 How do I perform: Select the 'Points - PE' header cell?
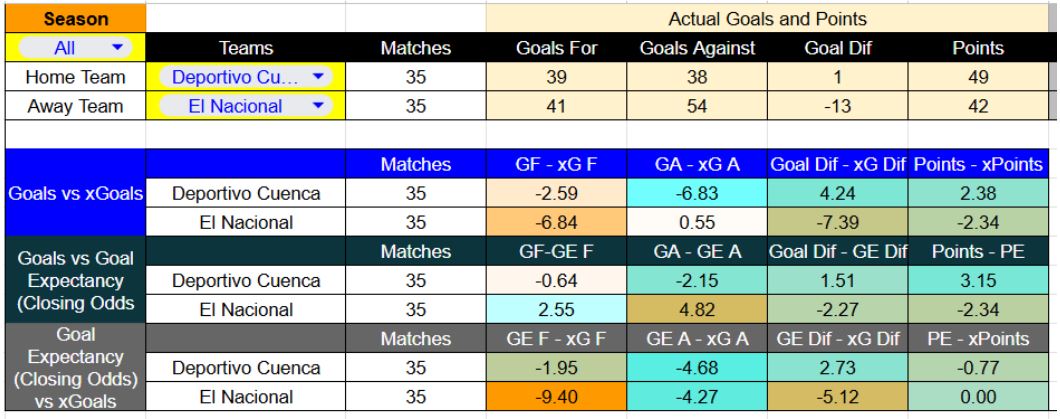tap(979, 252)
